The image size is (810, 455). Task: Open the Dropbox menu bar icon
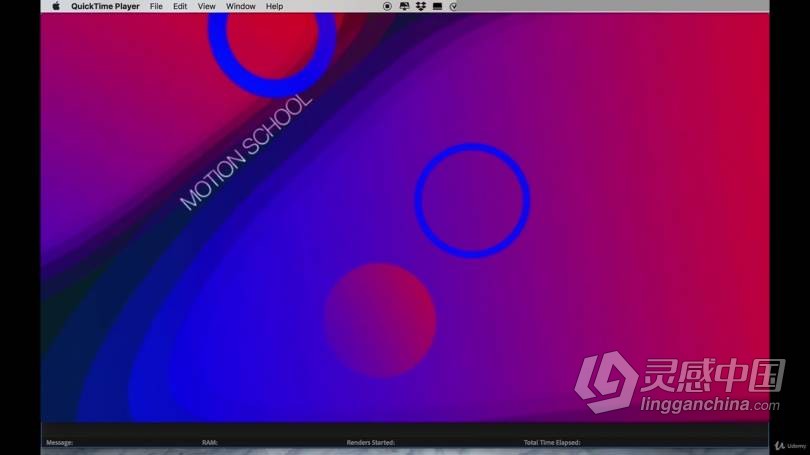pos(420,6)
